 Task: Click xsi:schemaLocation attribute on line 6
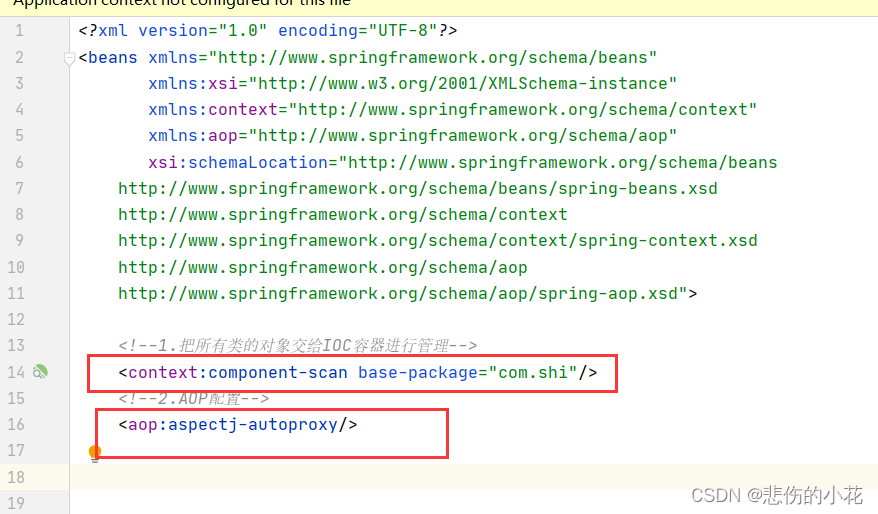pyautogui.click(x=463, y=163)
